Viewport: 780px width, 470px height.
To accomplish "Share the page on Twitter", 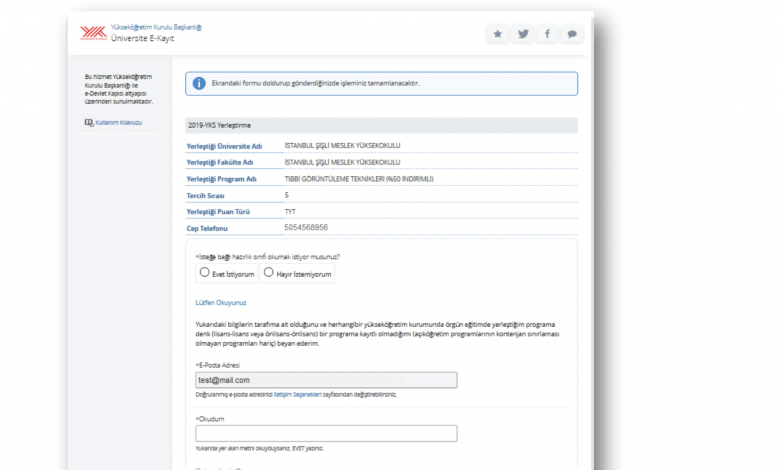I will [523, 34].
